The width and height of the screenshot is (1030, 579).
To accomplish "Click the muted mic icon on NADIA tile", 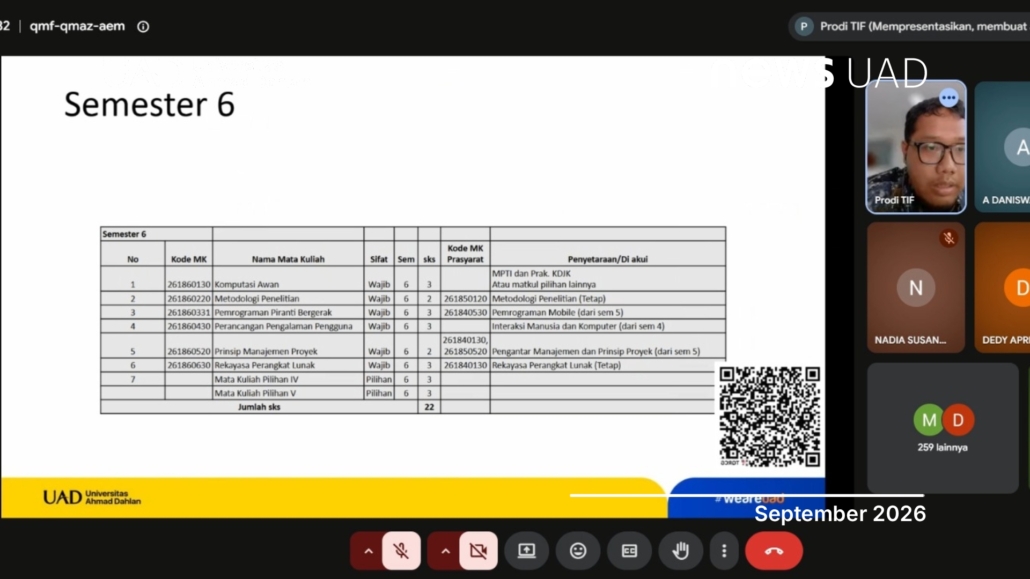I will 949,238.
